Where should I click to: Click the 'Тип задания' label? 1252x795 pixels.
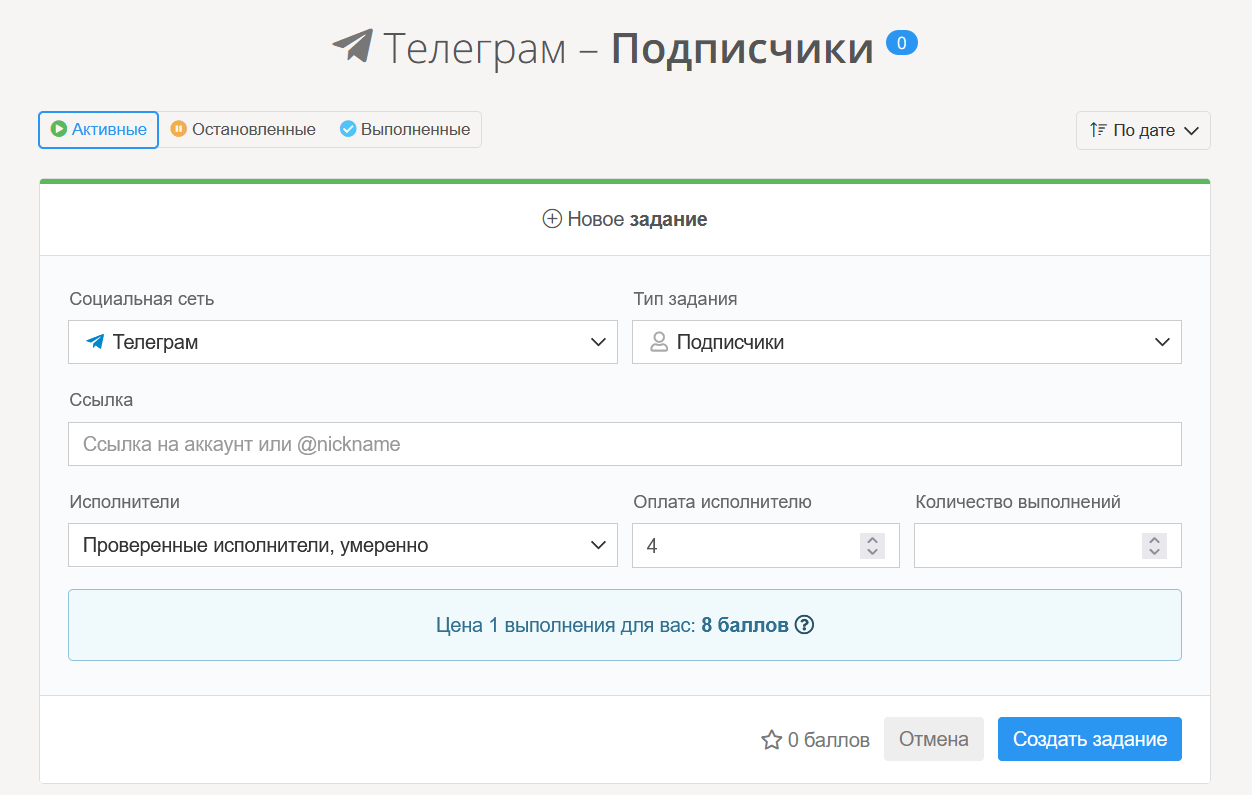pyautogui.click(x=686, y=299)
